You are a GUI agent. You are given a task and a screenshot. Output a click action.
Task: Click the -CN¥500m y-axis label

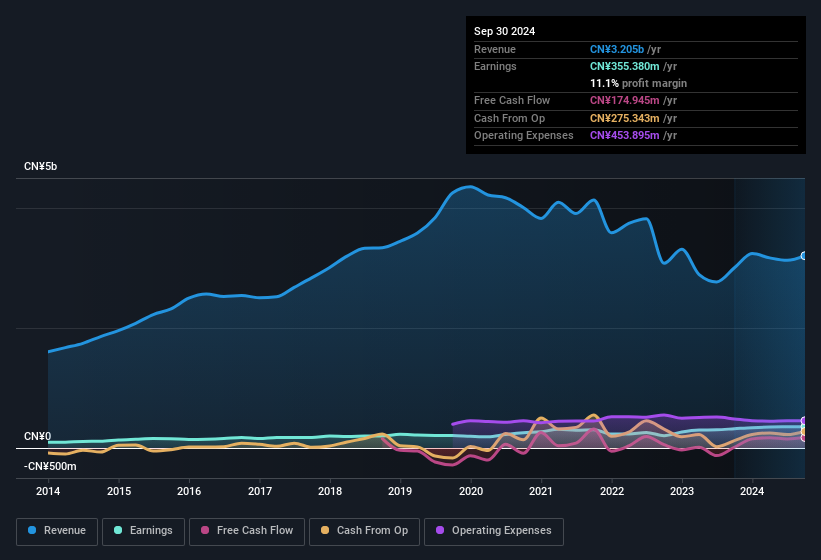50,466
